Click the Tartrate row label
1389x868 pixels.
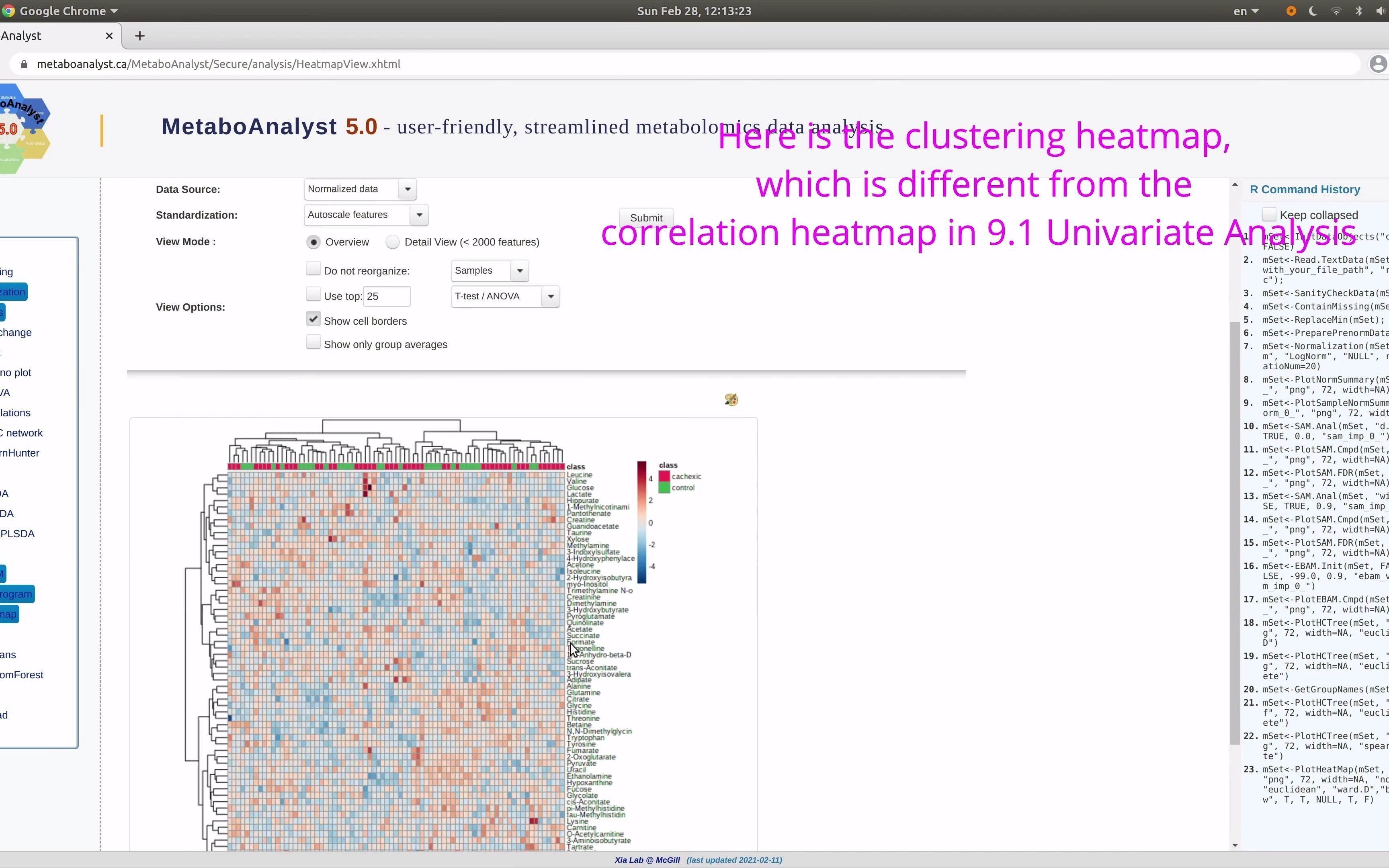tap(580, 847)
